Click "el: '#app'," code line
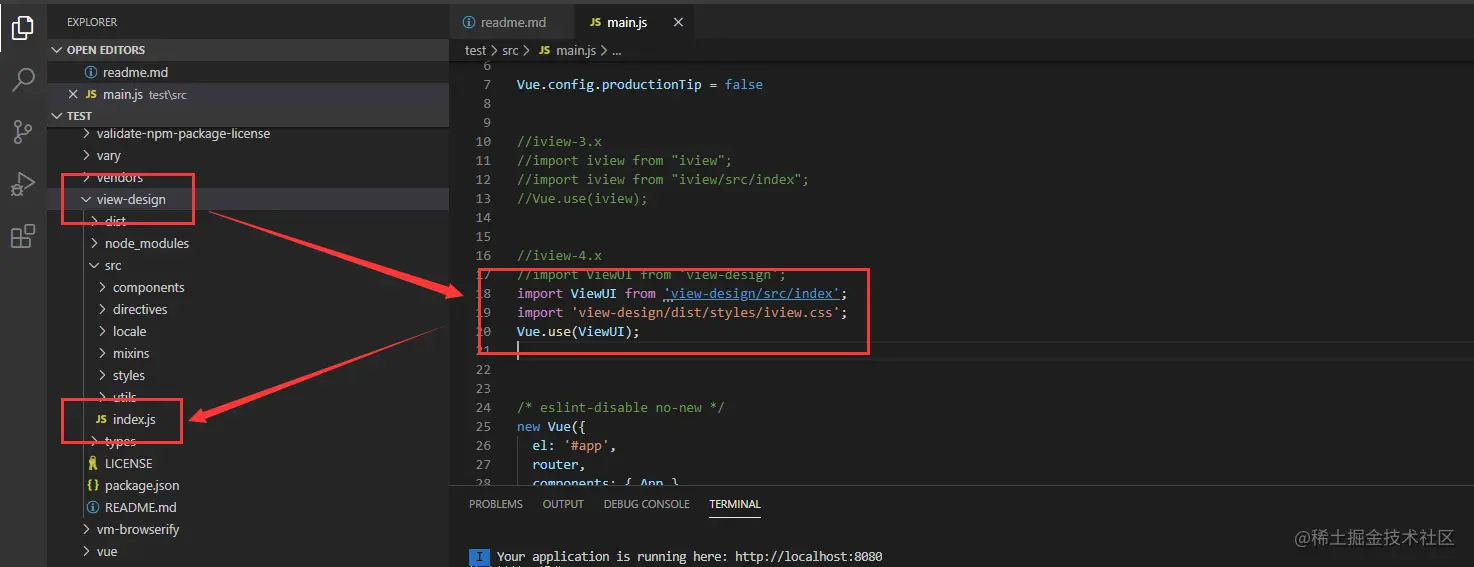 [574, 446]
